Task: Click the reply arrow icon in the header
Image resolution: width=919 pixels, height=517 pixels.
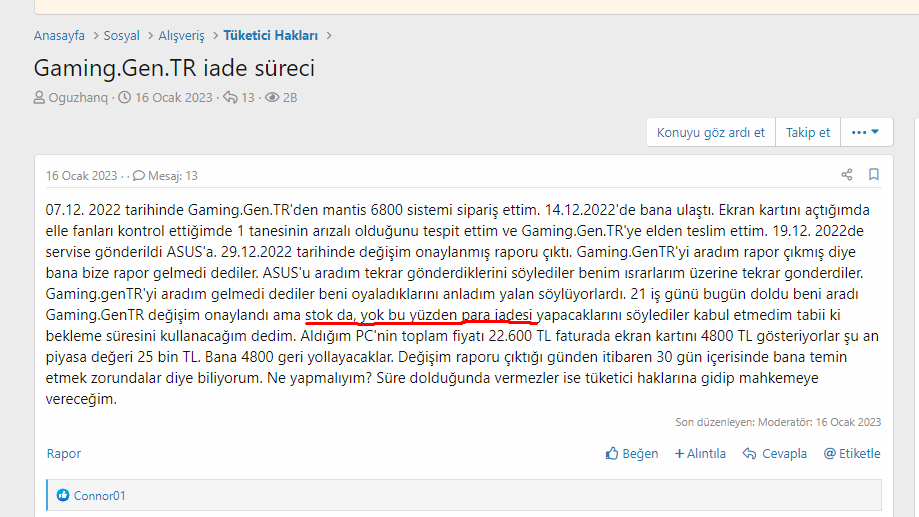Action: [x=230, y=97]
